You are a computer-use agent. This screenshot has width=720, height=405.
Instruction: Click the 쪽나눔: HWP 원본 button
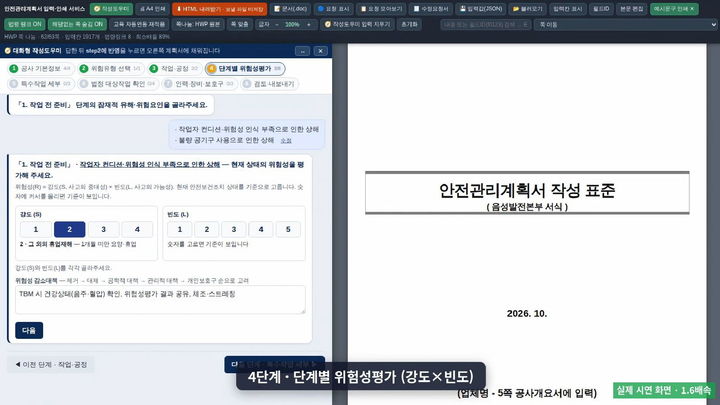pos(198,24)
